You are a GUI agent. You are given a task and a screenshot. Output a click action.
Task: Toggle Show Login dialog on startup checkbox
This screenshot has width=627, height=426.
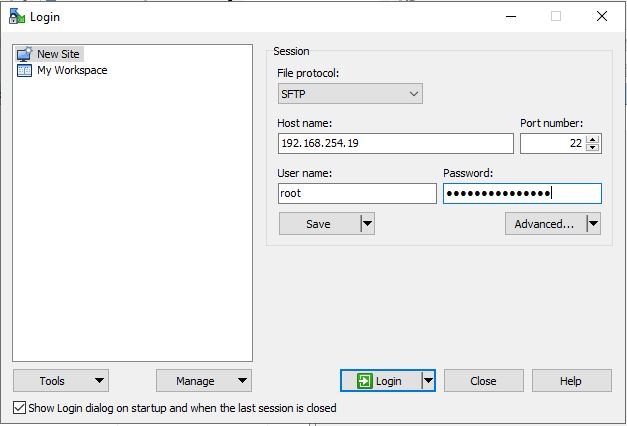tap(20, 408)
